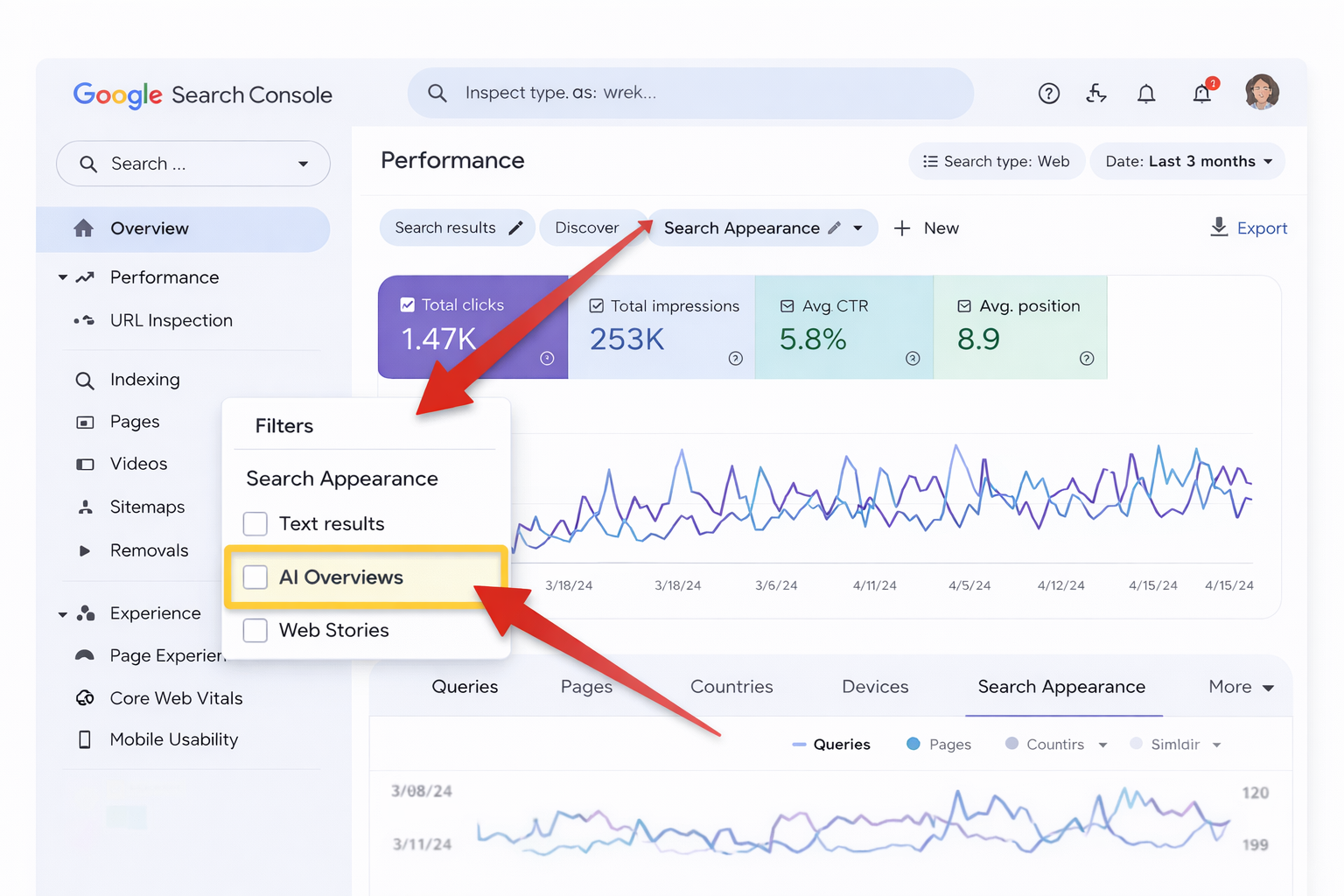
Task: Open Simldir legend dropdown arrow
Action: click(1216, 745)
